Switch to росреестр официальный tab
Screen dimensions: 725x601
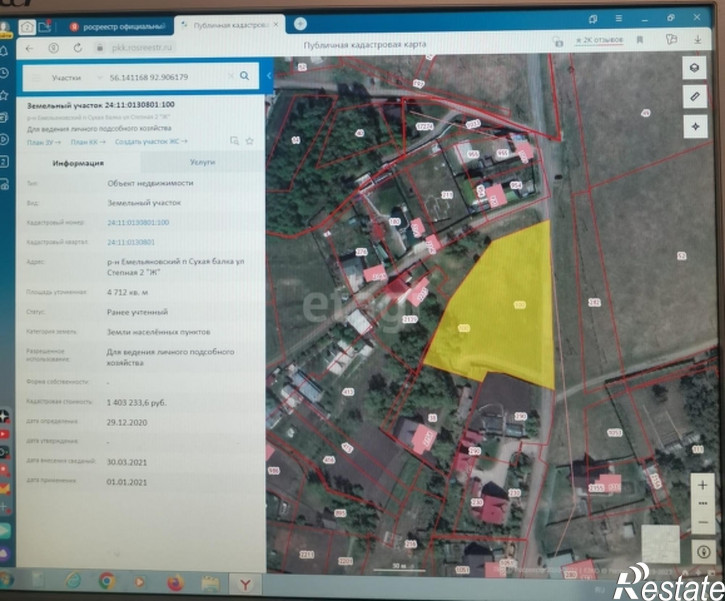118,27
